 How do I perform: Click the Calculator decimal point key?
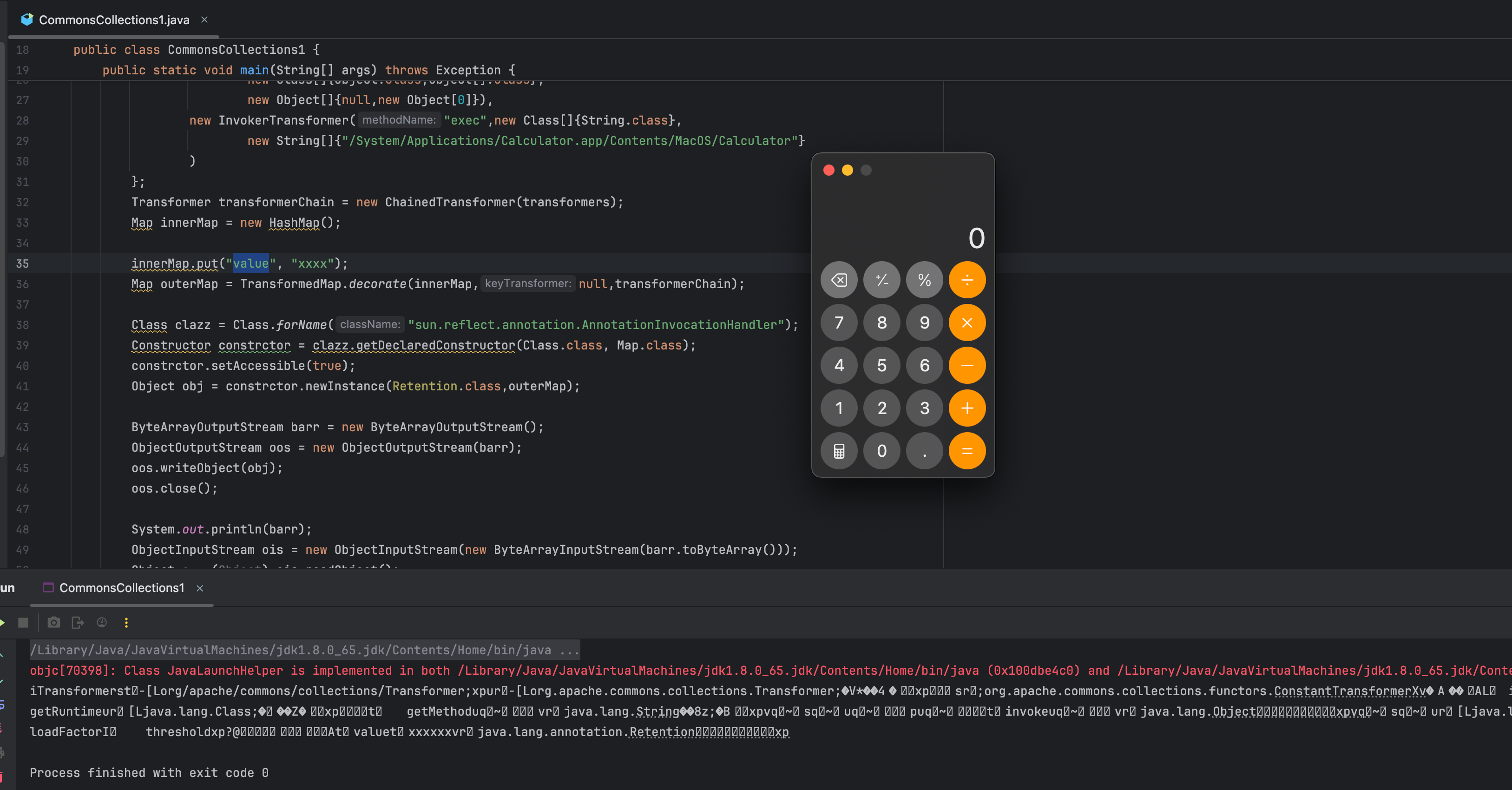pos(925,451)
